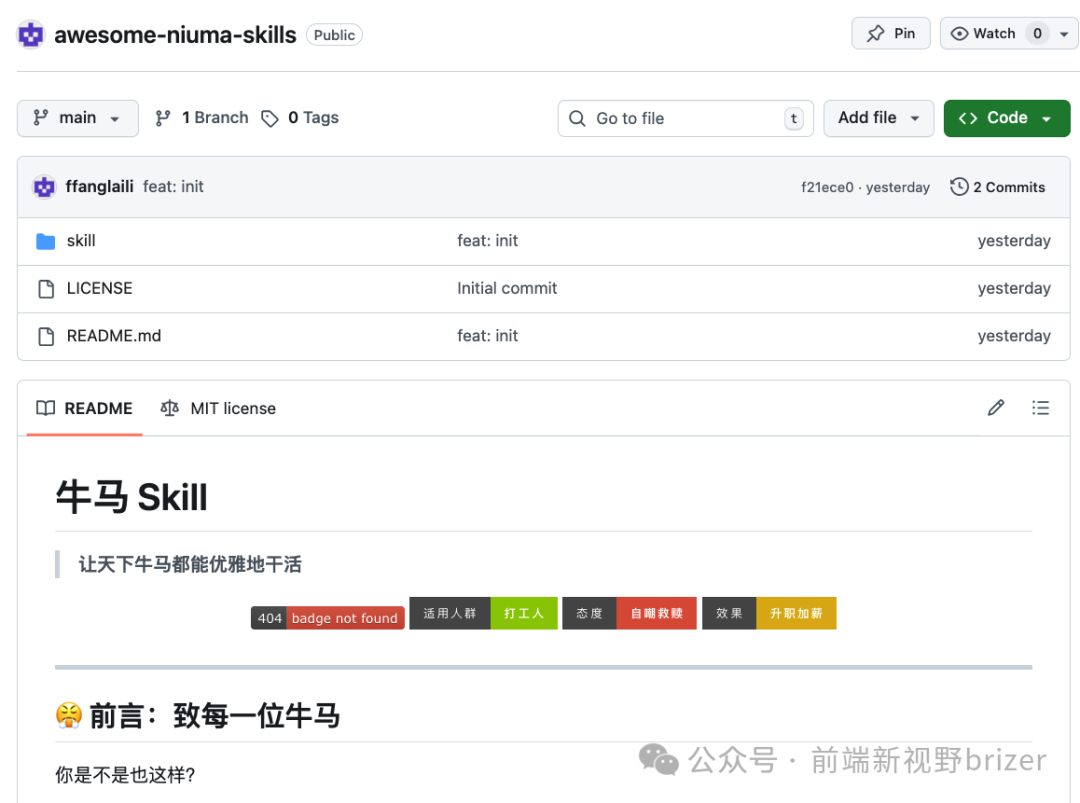
Task: Open the green Code dropdown
Action: (x=1006, y=118)
